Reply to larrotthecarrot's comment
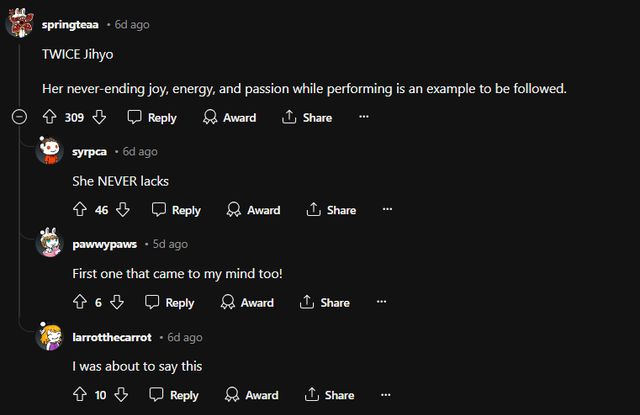The image size is (640, 415). (175, 395)
